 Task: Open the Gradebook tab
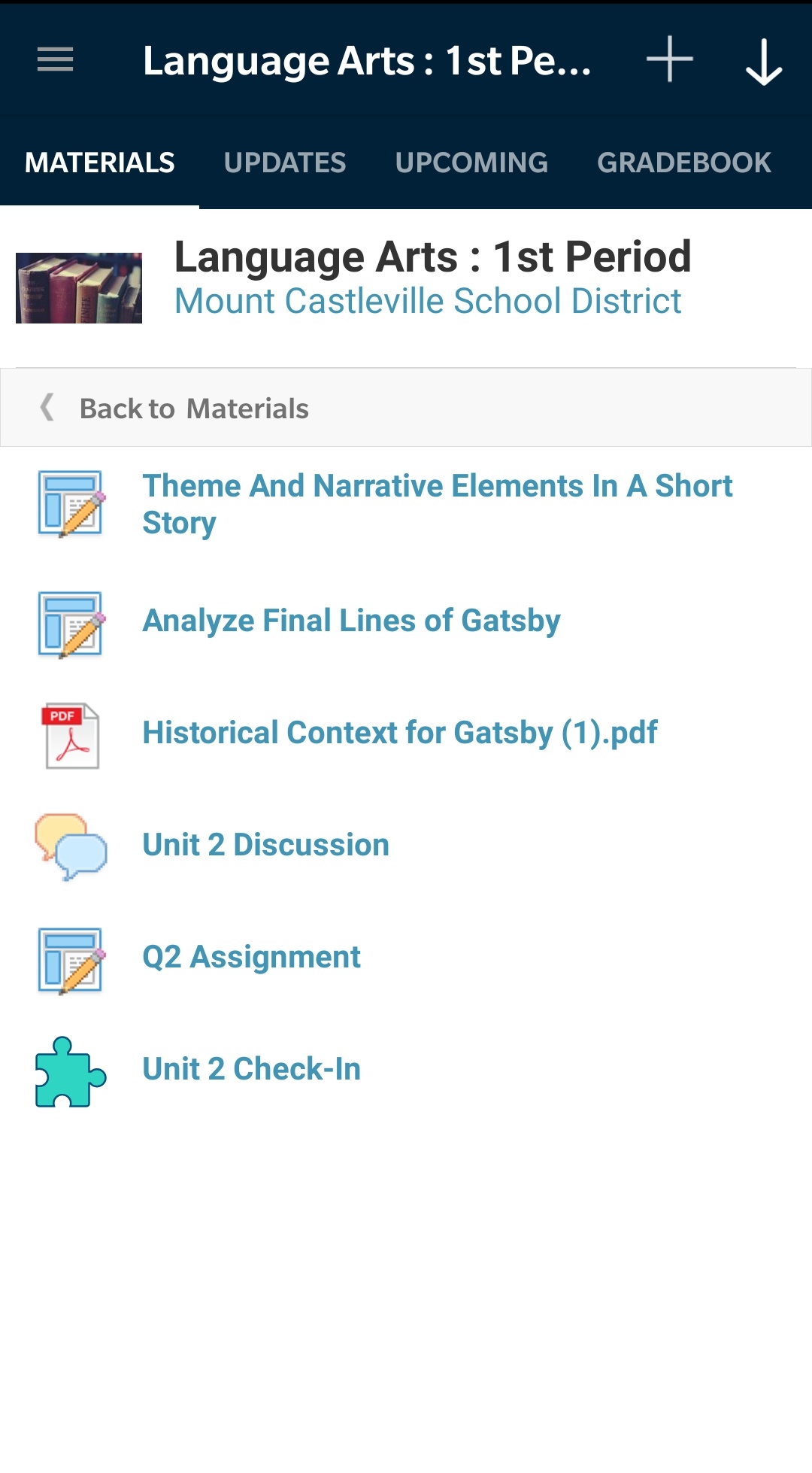pyautogui.click(x=684, y=162)
